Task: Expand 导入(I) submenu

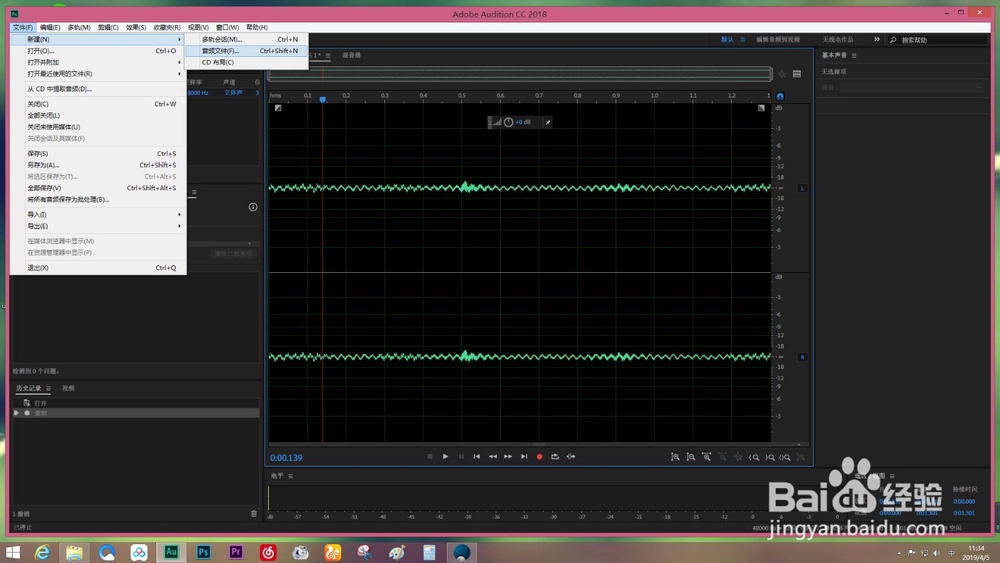Action: (98, 214)
